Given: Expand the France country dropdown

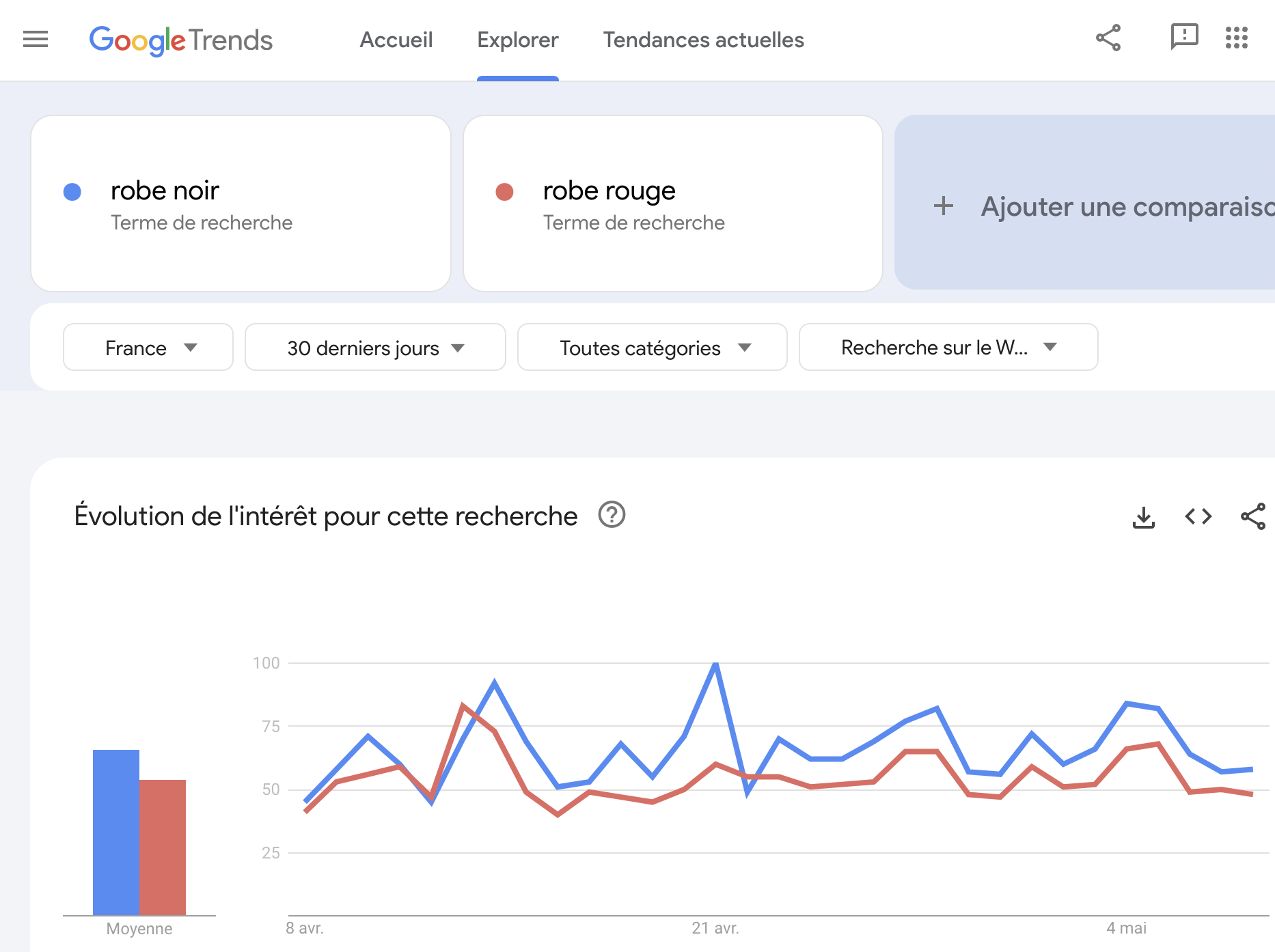Looking at the screenshot, I should click(148, 348).
